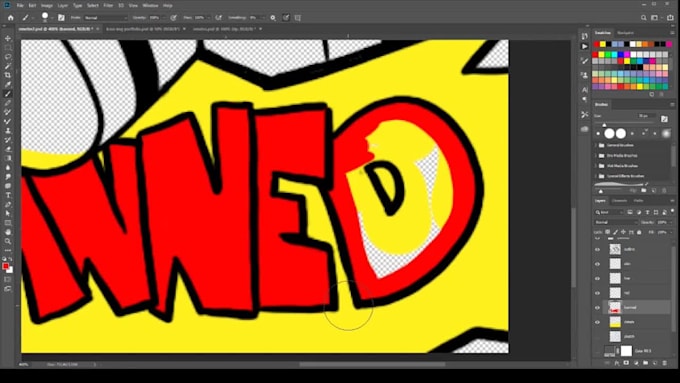
Task: Click the layer Opacity value field
Action: (662, 222)
